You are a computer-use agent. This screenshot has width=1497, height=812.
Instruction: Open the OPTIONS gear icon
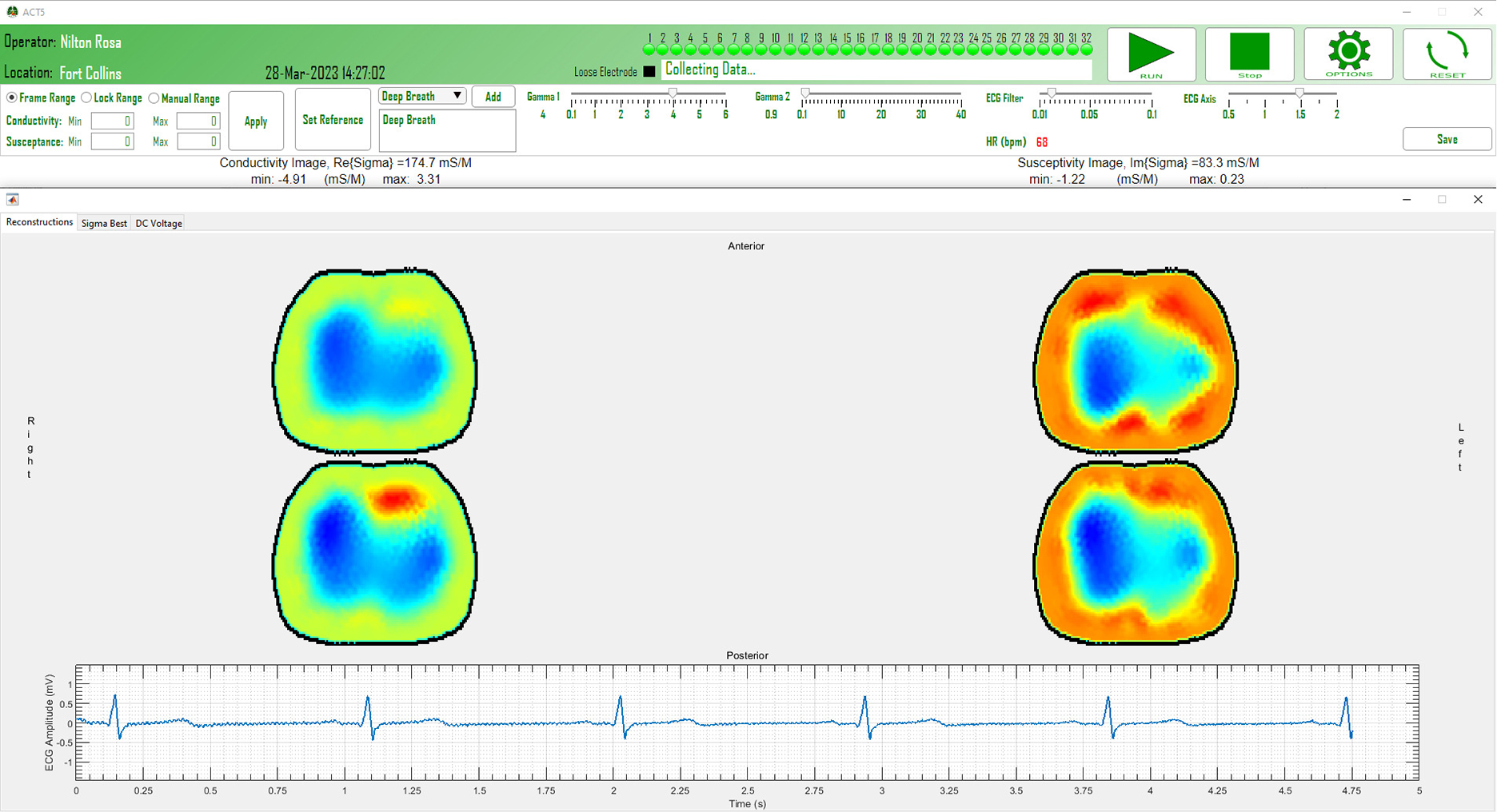[1348, 54]
